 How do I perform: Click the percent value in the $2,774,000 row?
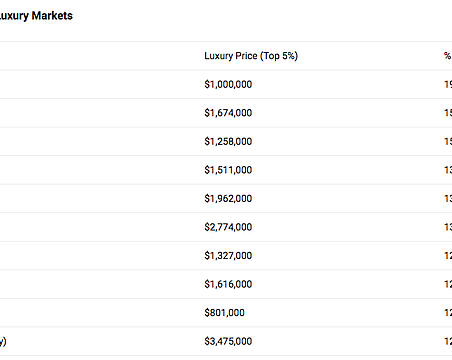[448, 227]
